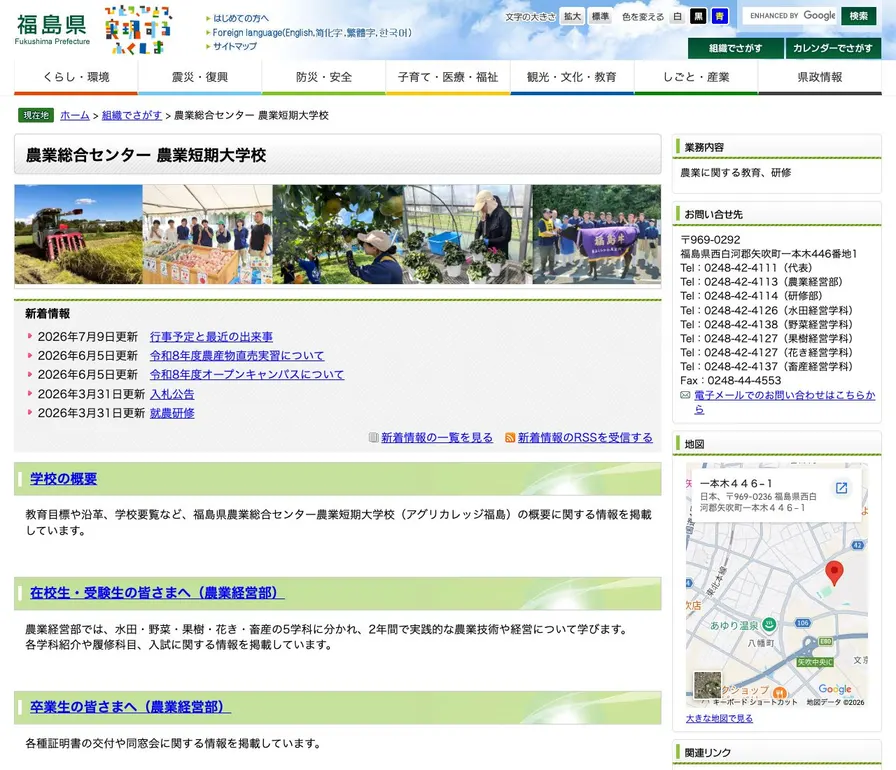Open 組織でさがす green button
This screenshot has height=770, width=896.
tap(735, 49)
